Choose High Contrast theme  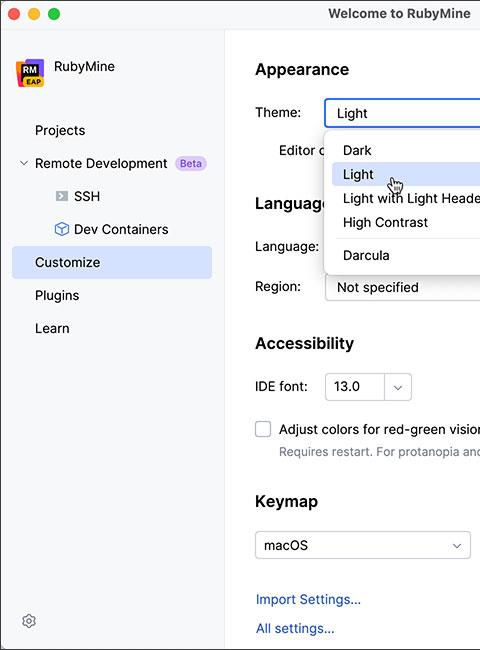click(x=406, y=223)
